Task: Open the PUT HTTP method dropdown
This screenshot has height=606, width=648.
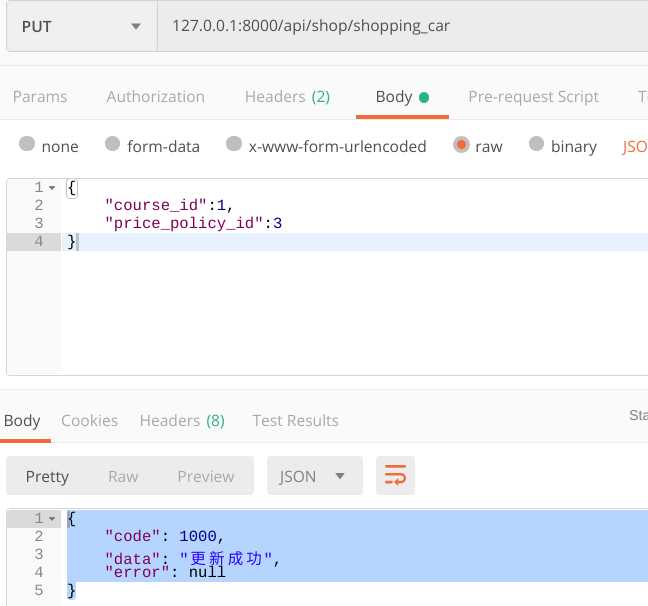Action: coord(81,26)
